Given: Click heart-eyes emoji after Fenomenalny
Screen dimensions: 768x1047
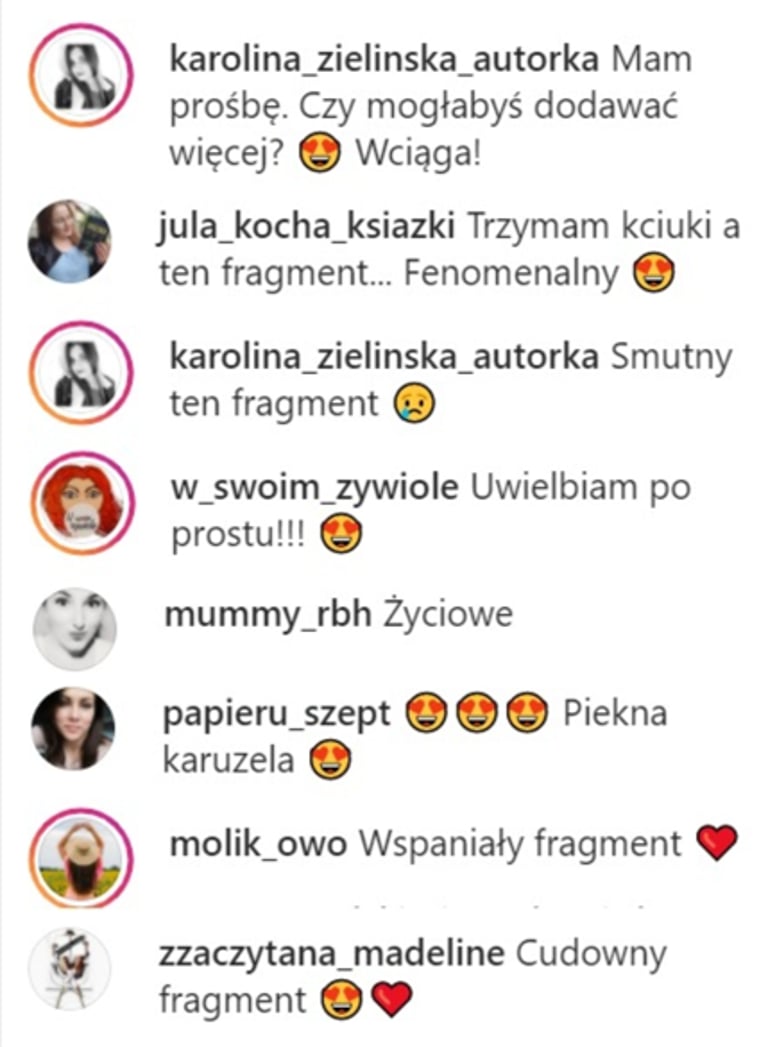Looking at the screenshot, I should click(x=653, y=273).
